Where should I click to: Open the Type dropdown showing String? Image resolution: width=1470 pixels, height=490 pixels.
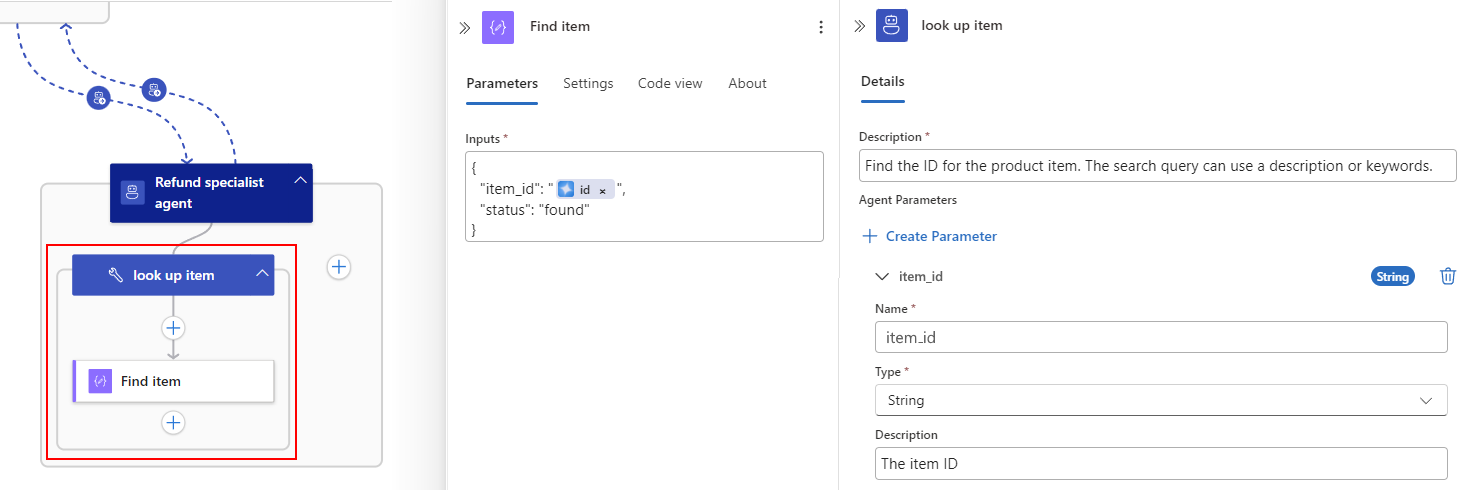point(1160,400)
